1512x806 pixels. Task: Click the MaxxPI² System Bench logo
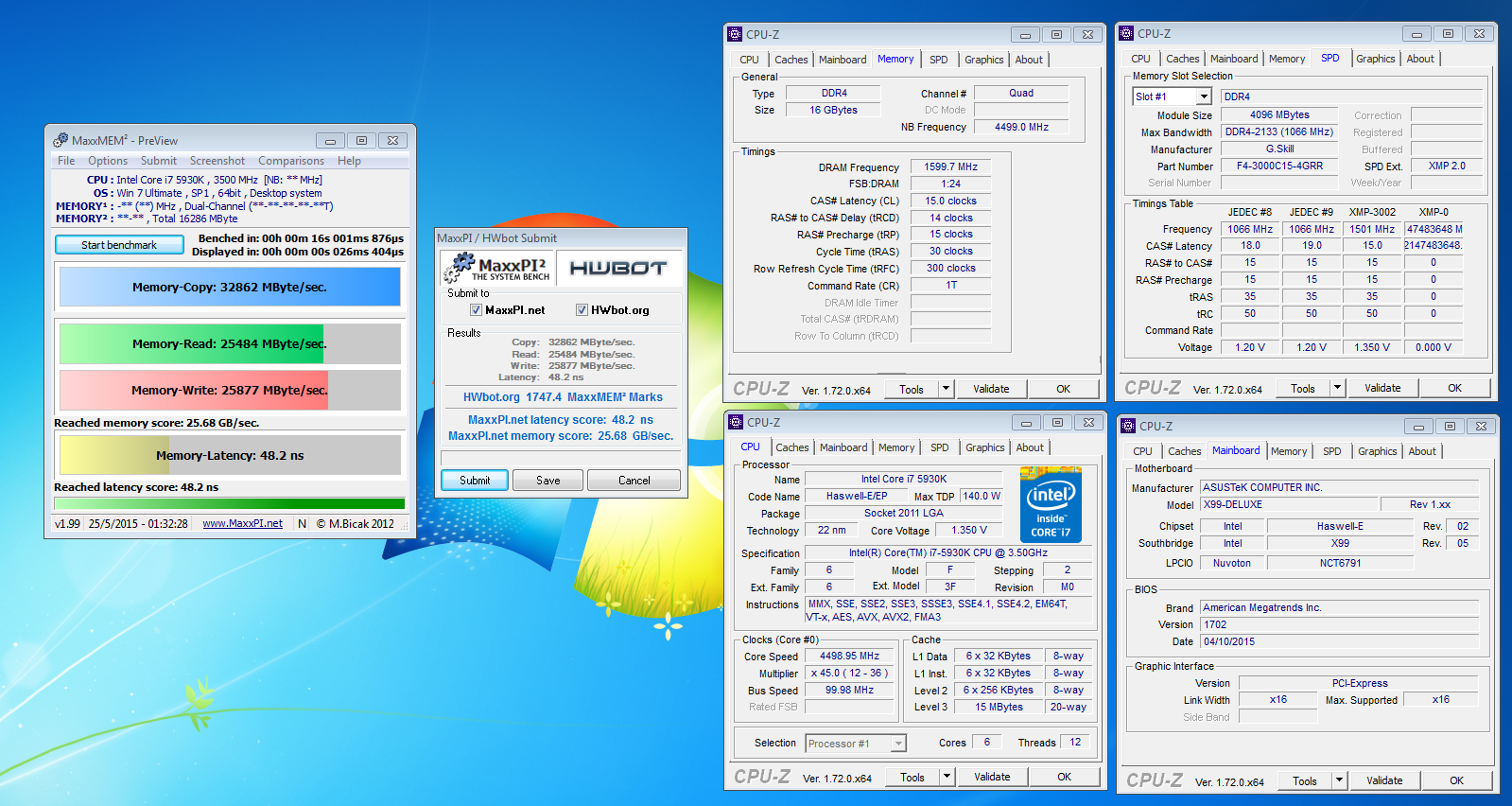coord(497,268)
